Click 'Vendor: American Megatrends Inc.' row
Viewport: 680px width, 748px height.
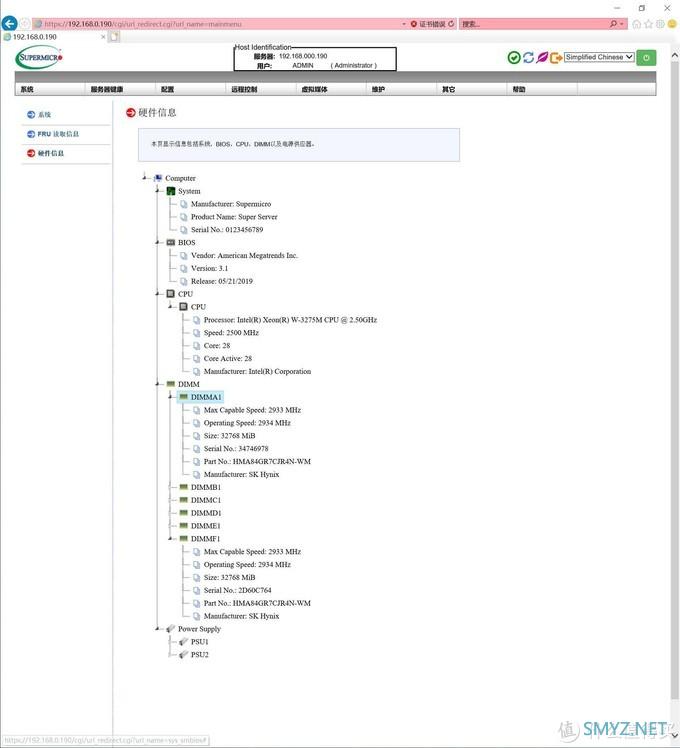(x=244, y=255)
